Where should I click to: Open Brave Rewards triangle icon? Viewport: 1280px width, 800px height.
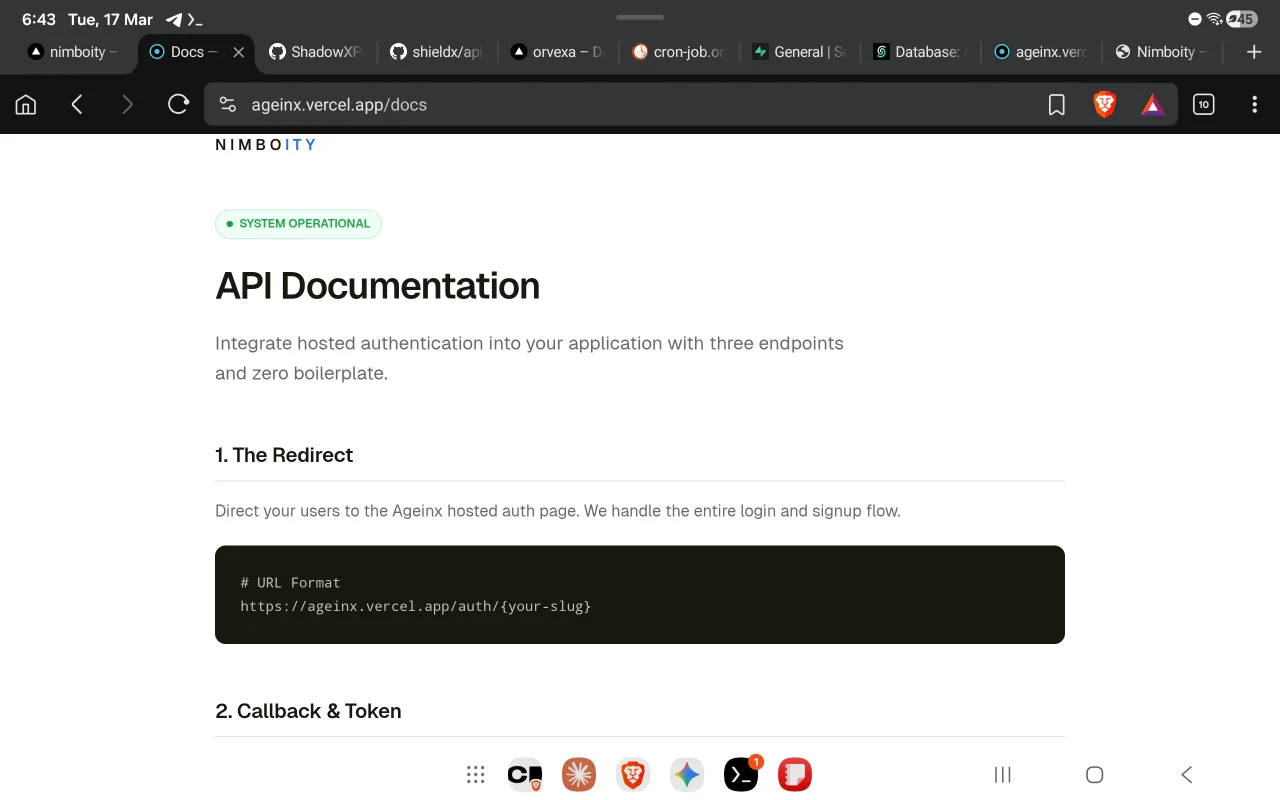click(x=1153, y=105)
